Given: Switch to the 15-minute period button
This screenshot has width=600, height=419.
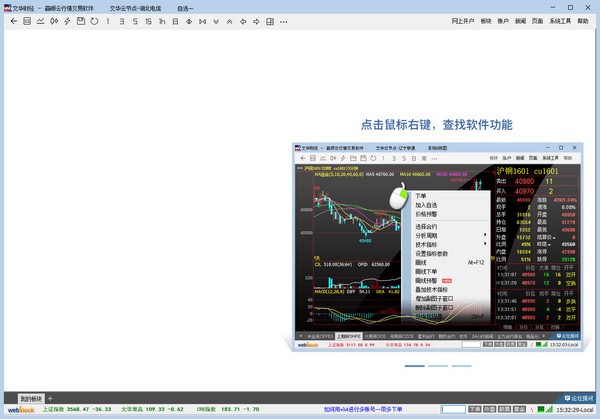Looking at the screenshot, I should tap(148, 21).
